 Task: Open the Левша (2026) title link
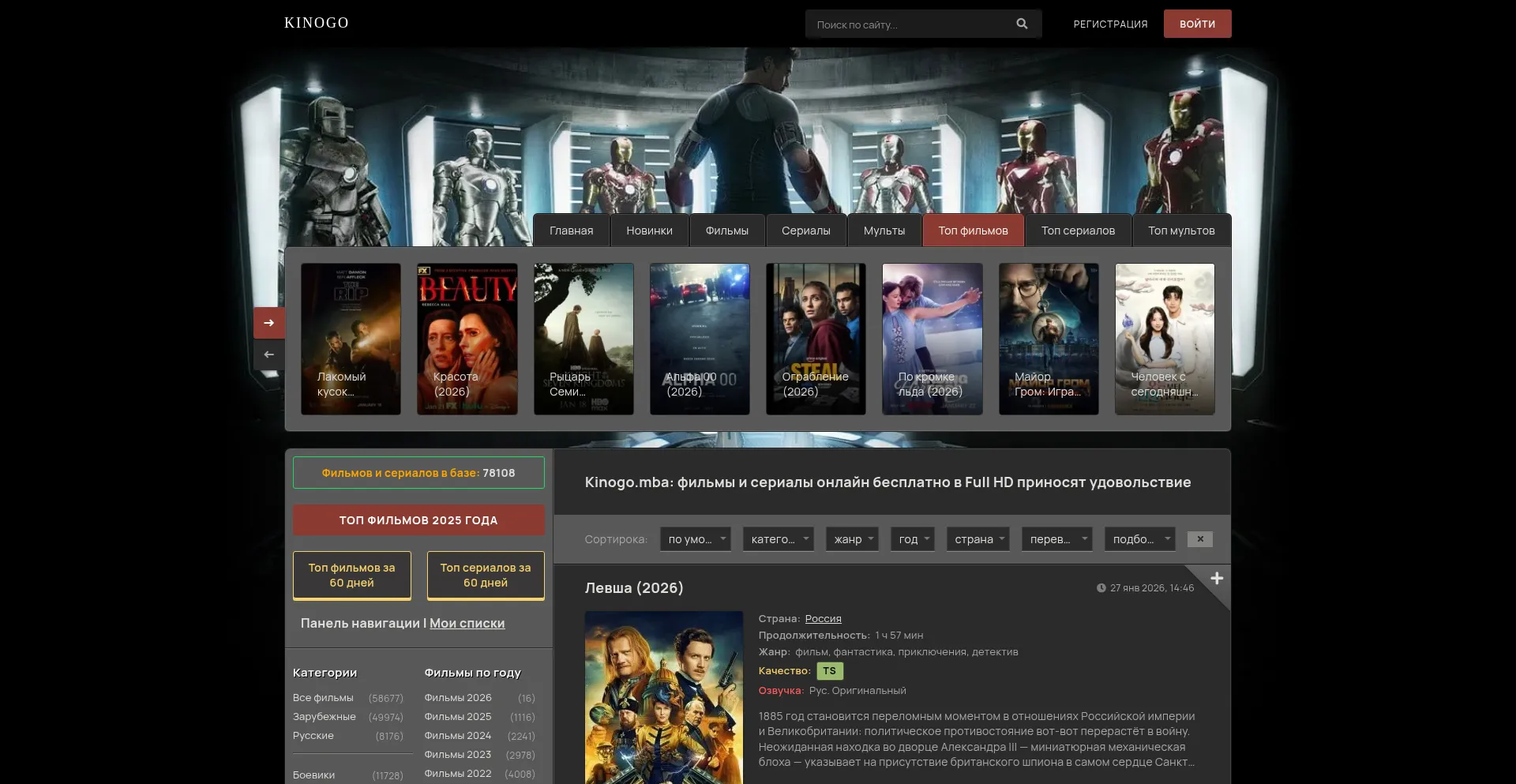coord(634,588)
